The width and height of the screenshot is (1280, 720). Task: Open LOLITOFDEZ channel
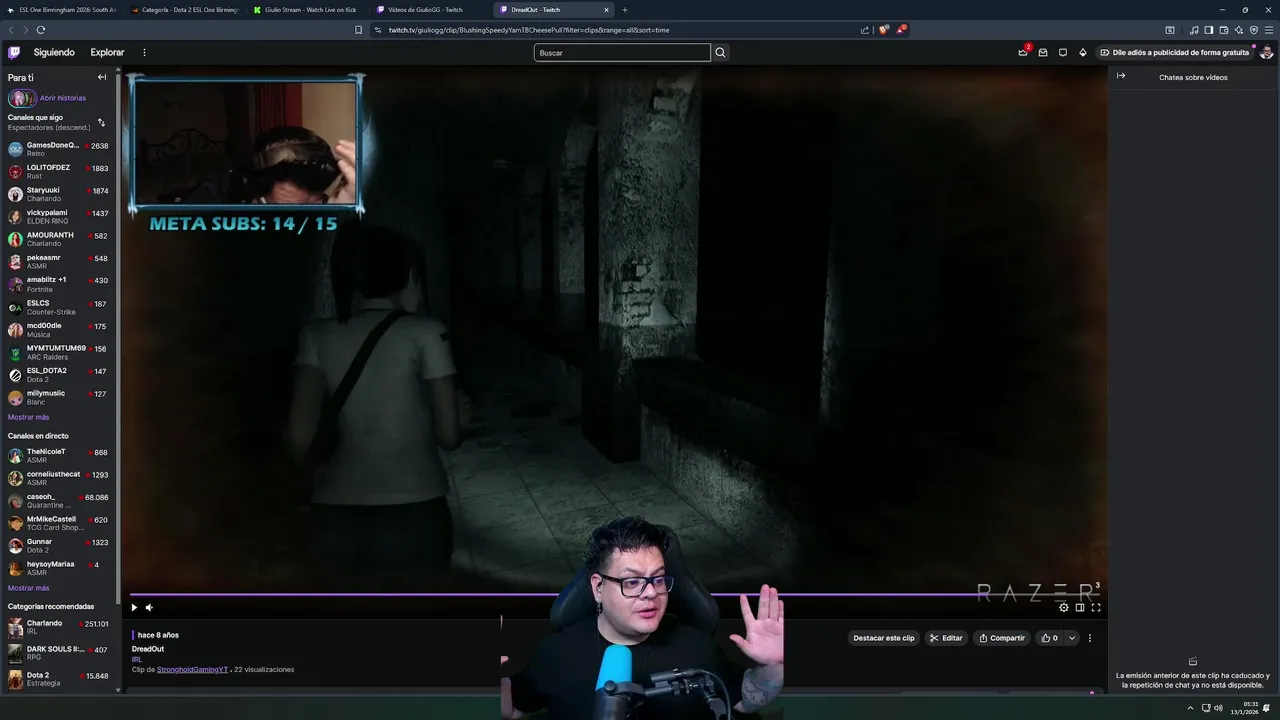pyautogui.click(x=60, y=171)
